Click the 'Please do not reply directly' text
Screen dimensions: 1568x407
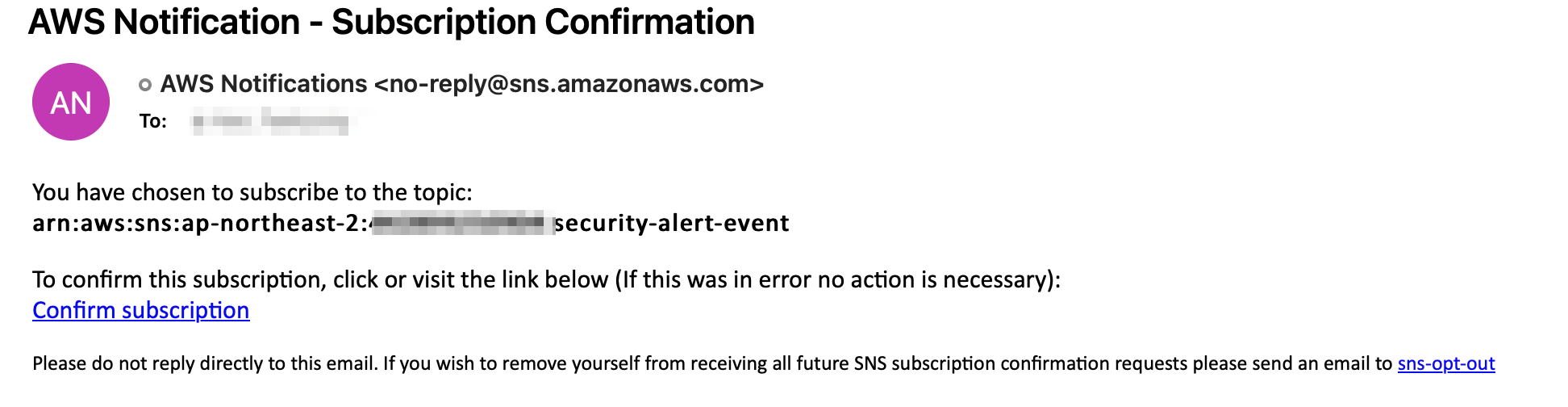pos(205,363)
